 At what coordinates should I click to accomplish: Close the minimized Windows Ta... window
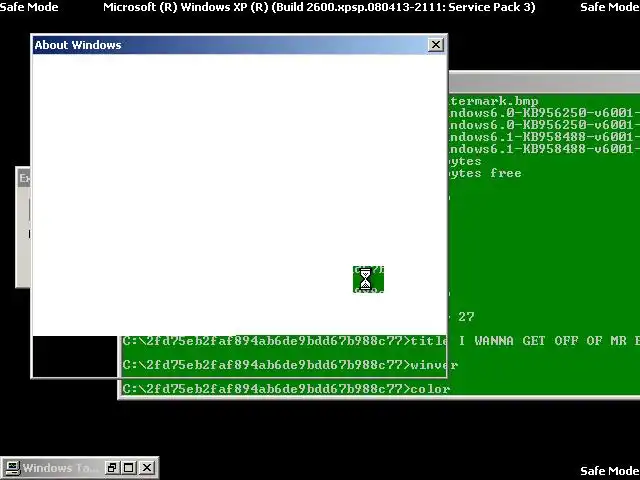coord(147,468)
